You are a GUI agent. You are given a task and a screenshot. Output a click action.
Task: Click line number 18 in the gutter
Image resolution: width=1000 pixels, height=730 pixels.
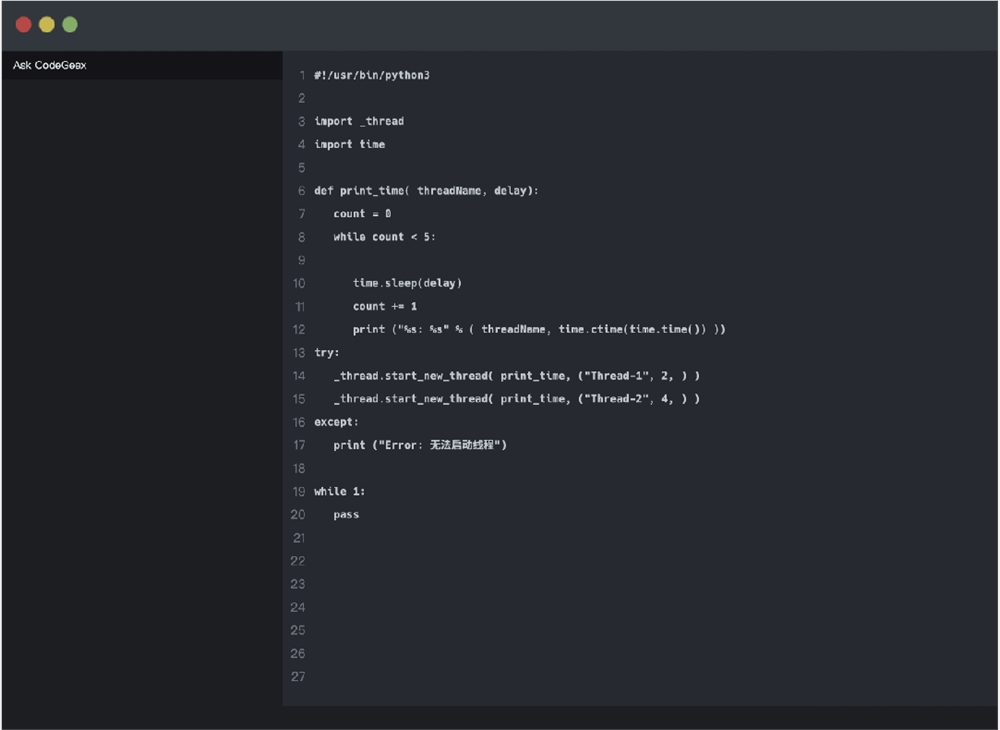298,469
